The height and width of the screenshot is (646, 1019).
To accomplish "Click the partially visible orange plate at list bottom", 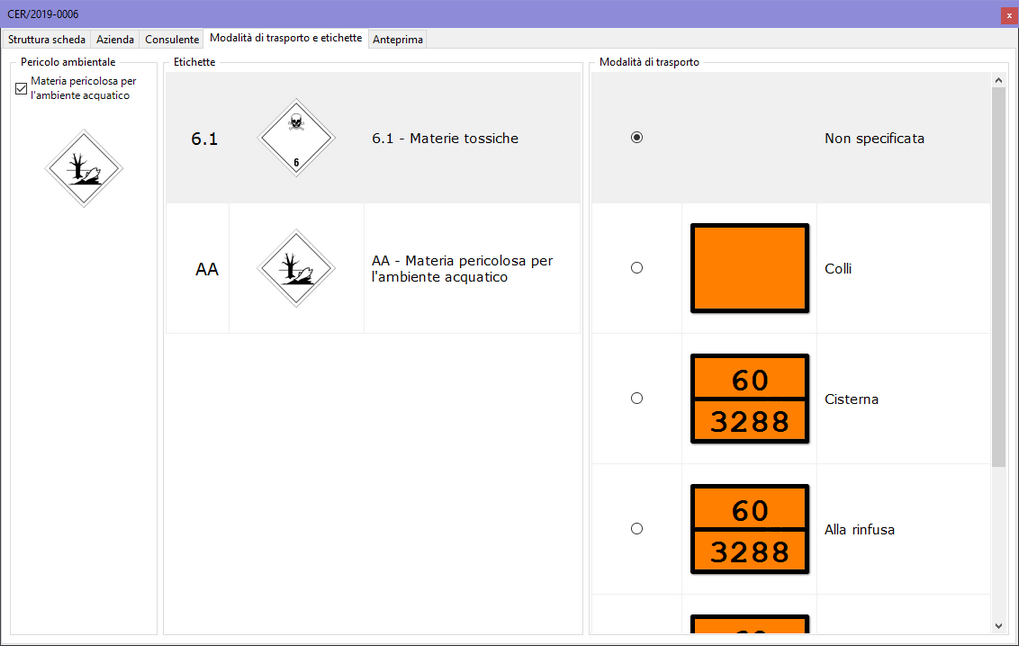I will 749,624.
